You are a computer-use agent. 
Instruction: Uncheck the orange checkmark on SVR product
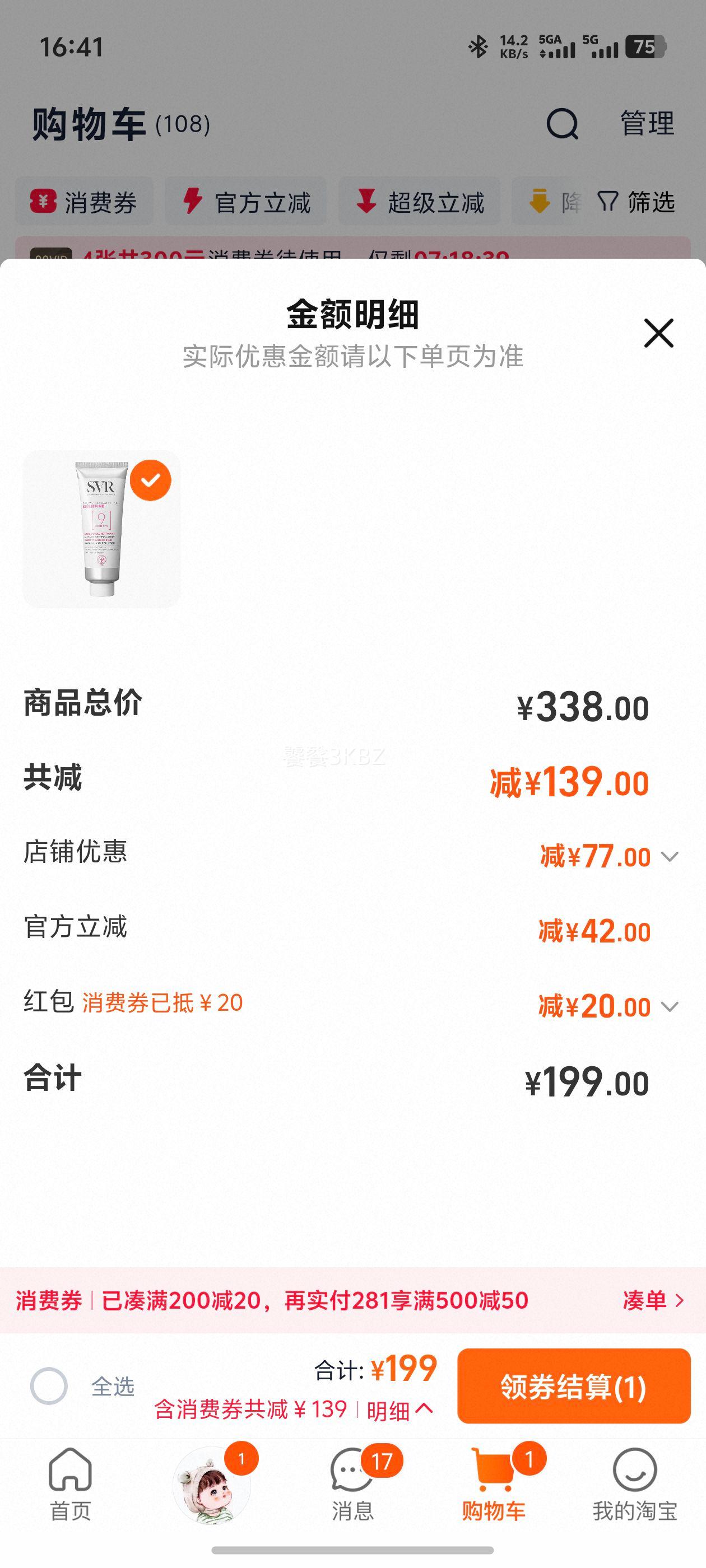pos(151,480)
